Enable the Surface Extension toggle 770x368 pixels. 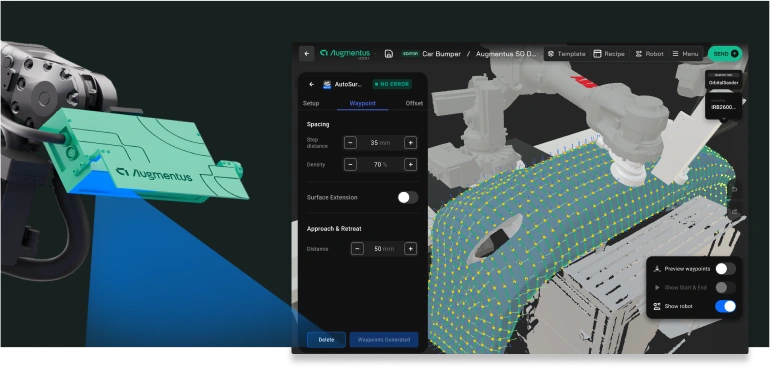pyautogui.click(x=408, y=198)
